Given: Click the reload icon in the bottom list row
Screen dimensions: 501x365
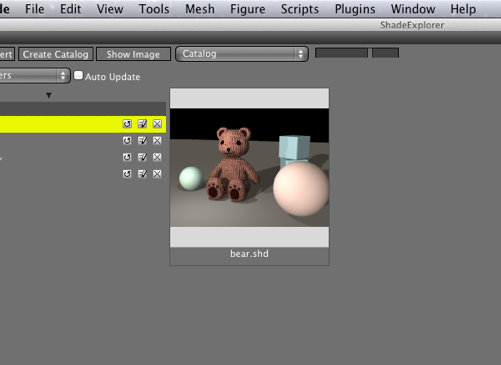Looking at the screenshot, I should pos(127,174).
